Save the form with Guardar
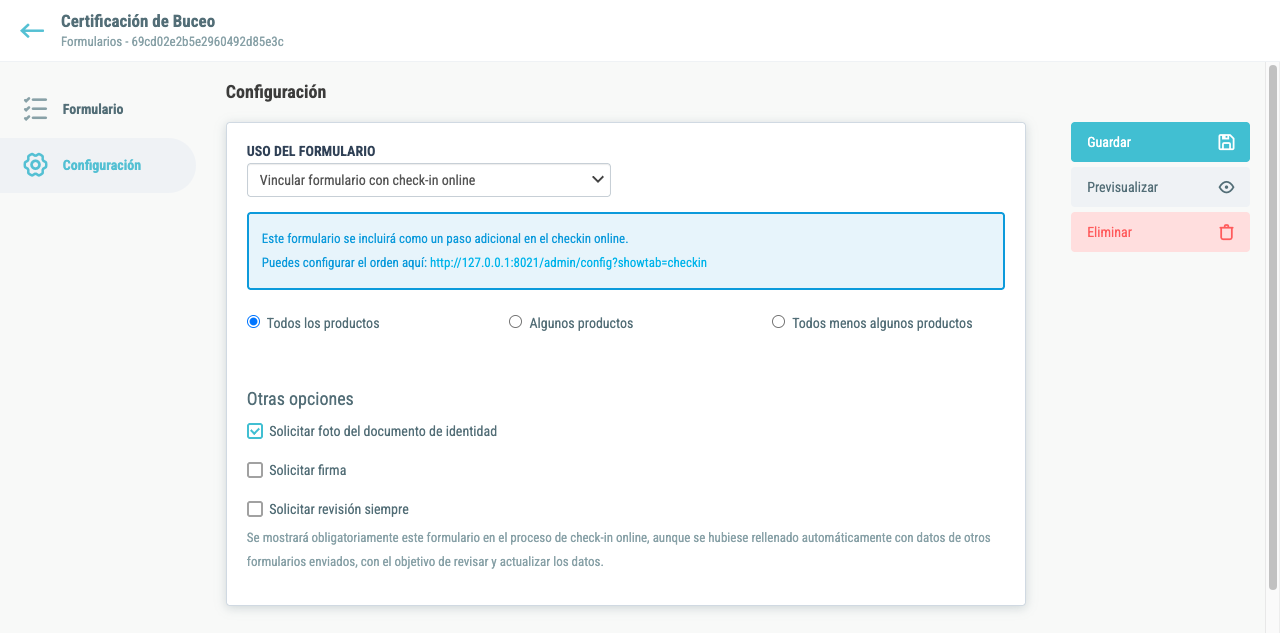 (x=1160, y=142)
